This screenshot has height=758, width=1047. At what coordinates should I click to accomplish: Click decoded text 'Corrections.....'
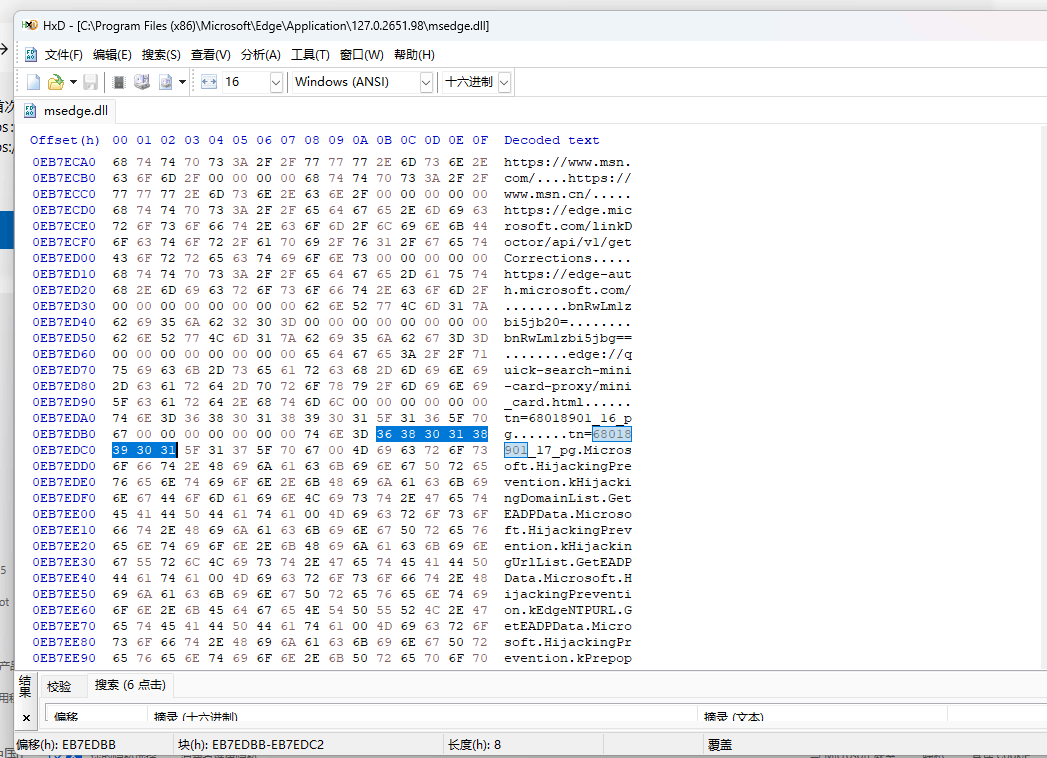(568, 258)
